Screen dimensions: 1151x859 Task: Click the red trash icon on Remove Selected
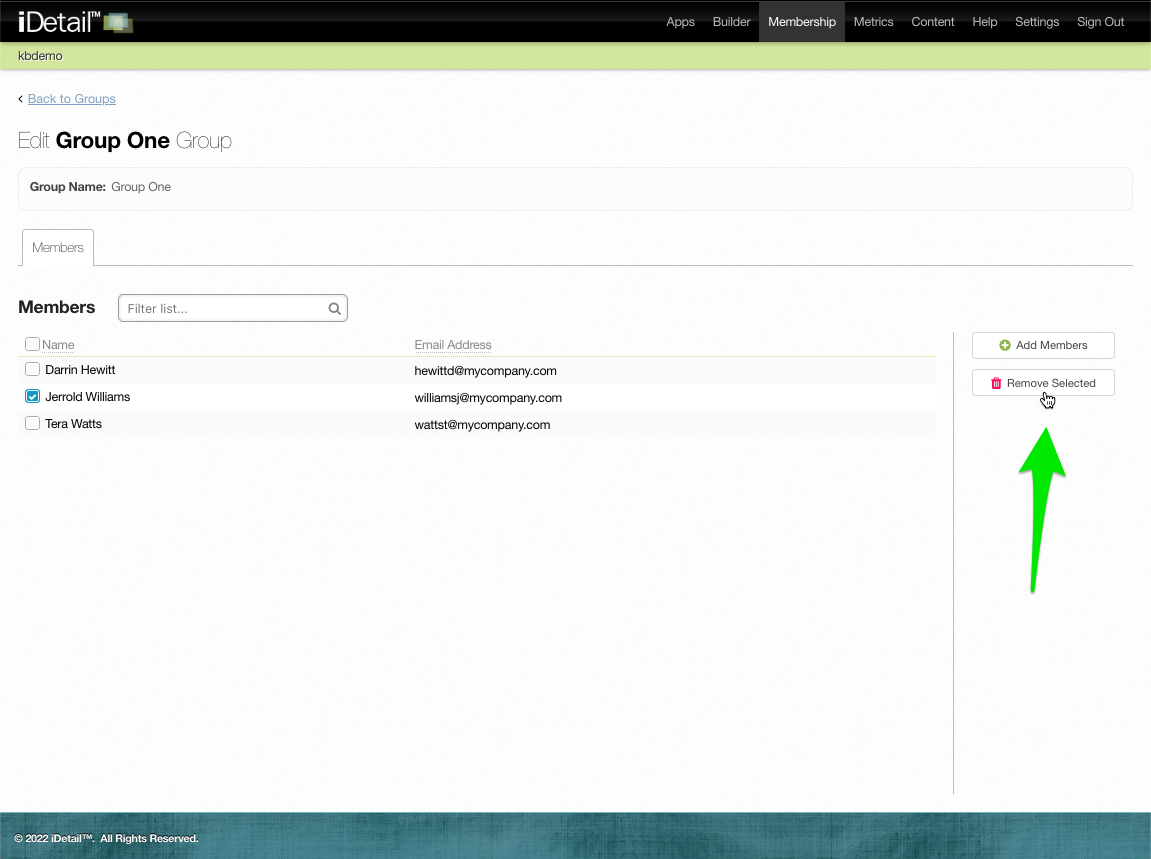(995, 383)
